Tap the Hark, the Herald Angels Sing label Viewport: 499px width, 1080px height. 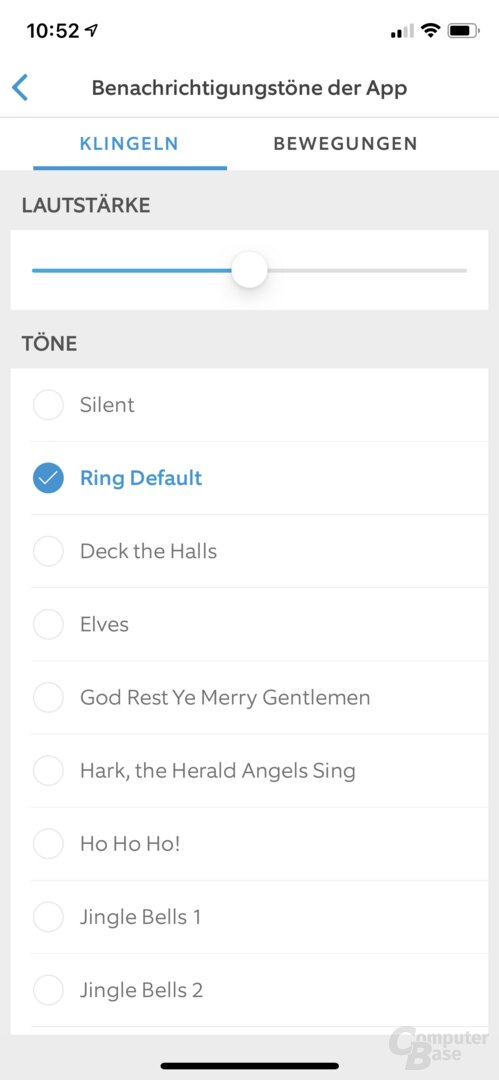point(218,771)
